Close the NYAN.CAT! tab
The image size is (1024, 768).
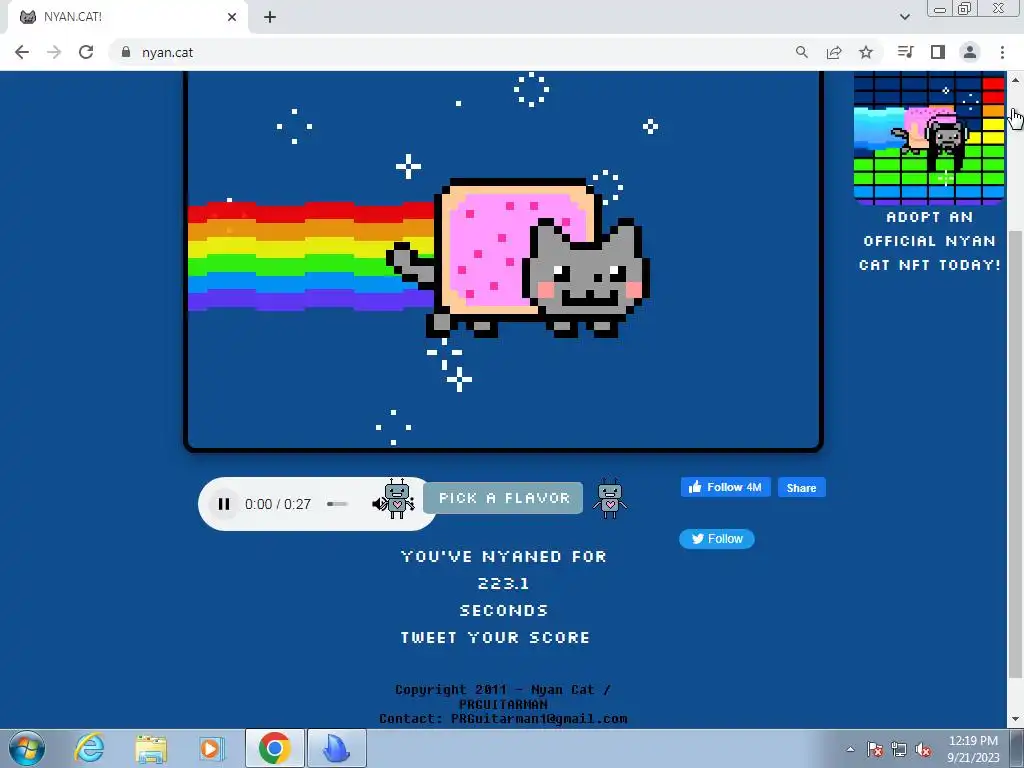coord(232,17)
